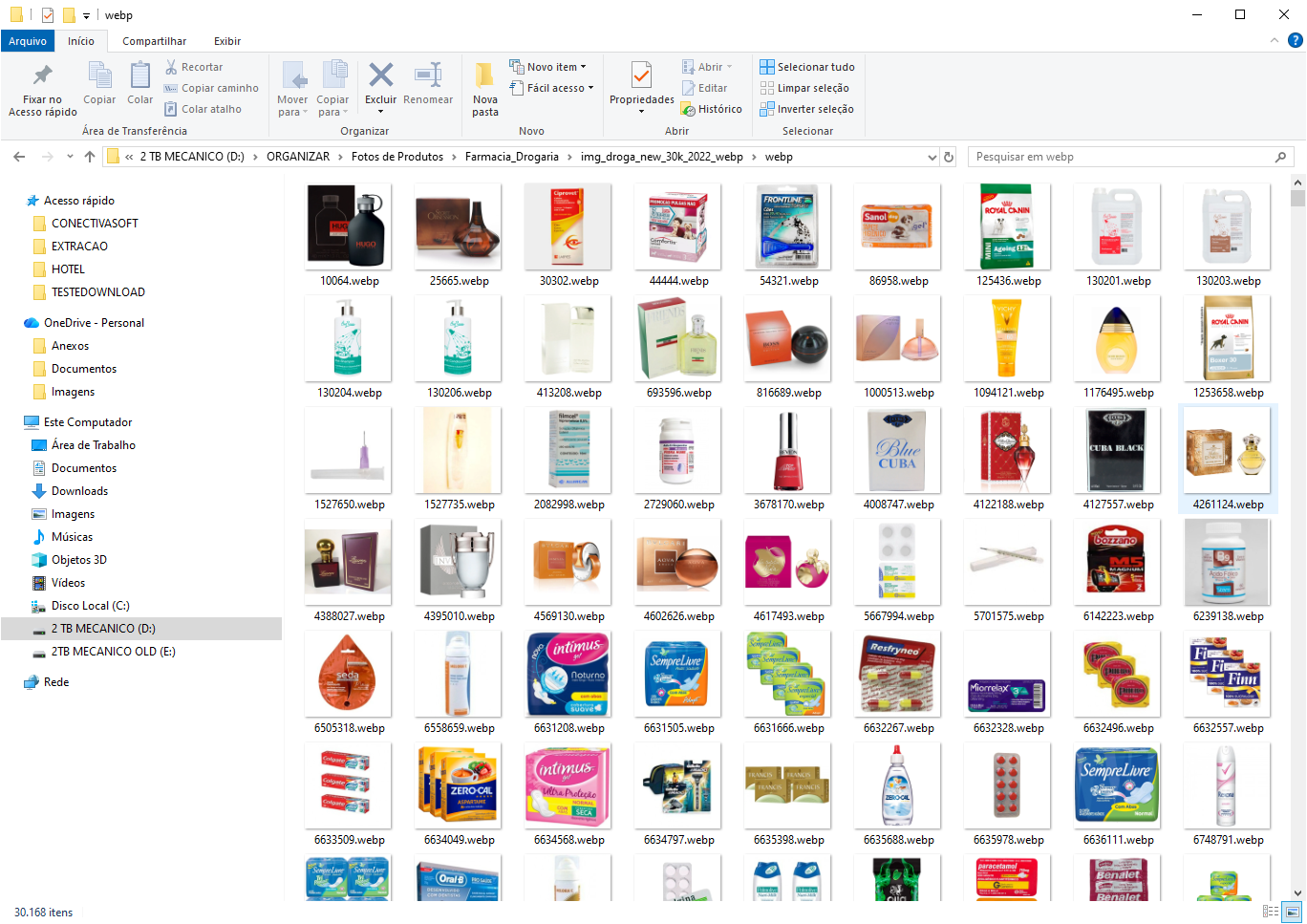Open Explorer help question mark icon
The height and width of the screenshot is (924, 1307).
click(1296, 40)
